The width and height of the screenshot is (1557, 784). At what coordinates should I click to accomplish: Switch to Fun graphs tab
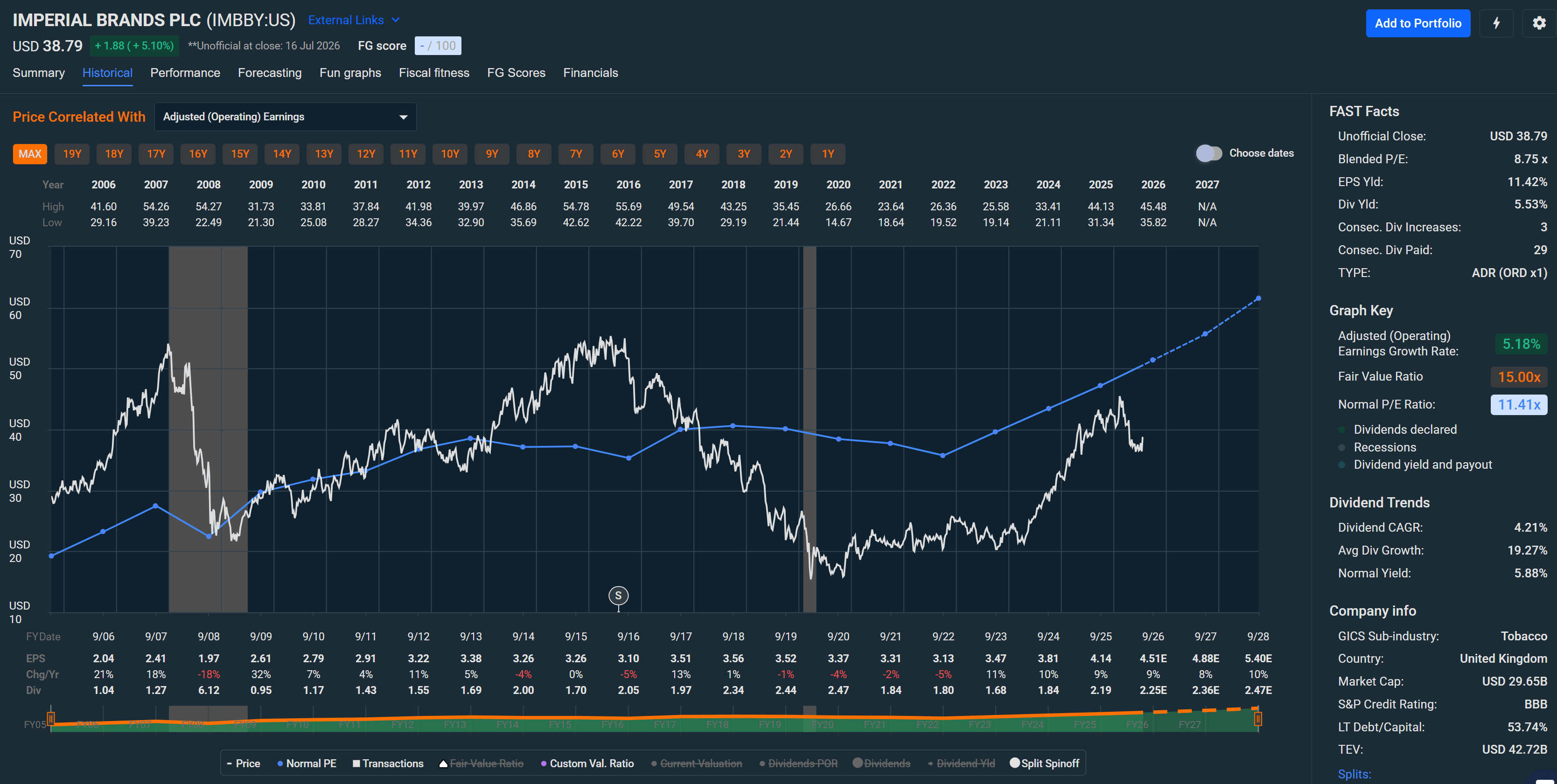click(350, 72)
